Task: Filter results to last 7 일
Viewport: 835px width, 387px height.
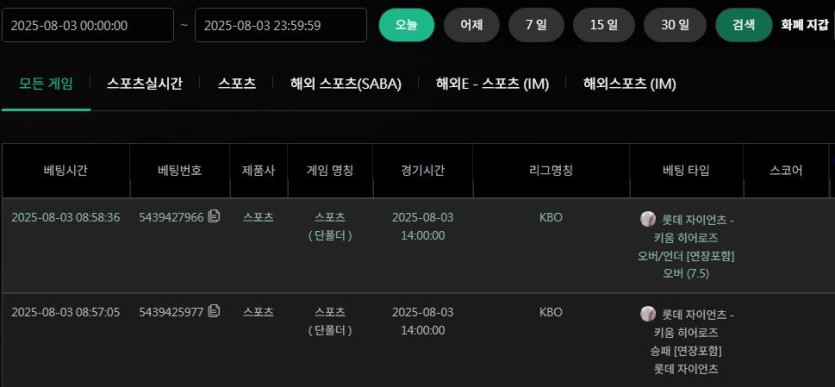Action: [x=536, y=25]
